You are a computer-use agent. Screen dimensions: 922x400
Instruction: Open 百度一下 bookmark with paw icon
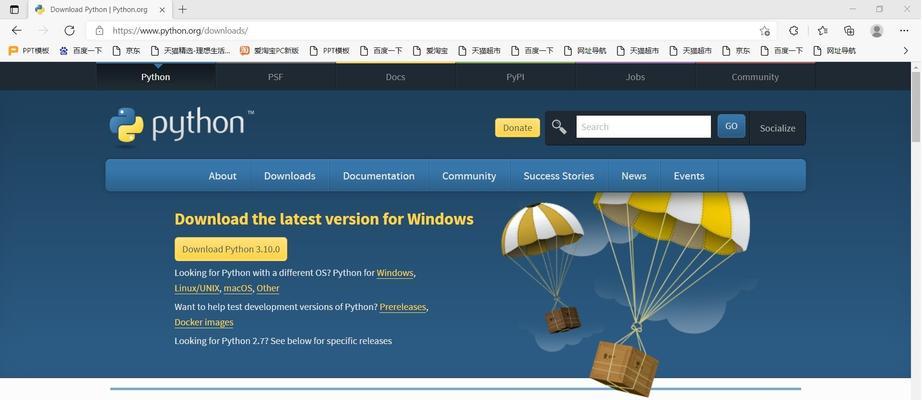(81, 51)
